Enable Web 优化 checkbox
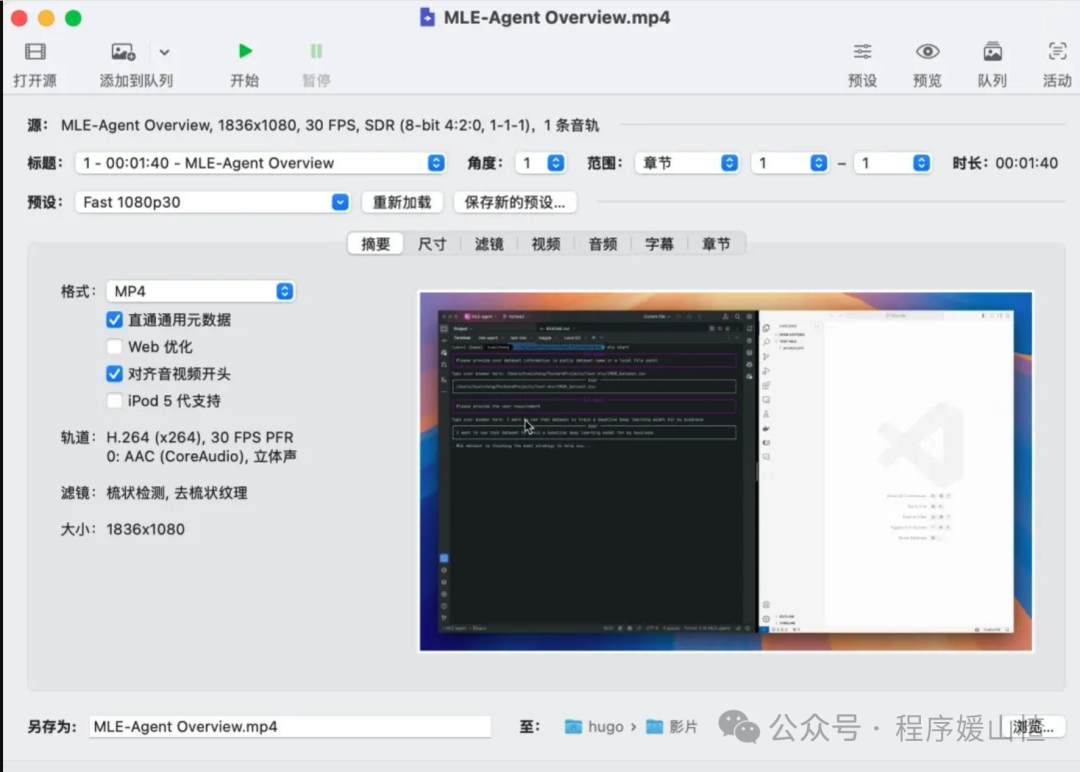The width and height of the screenshot is (1080, 772). pos(116,347)
